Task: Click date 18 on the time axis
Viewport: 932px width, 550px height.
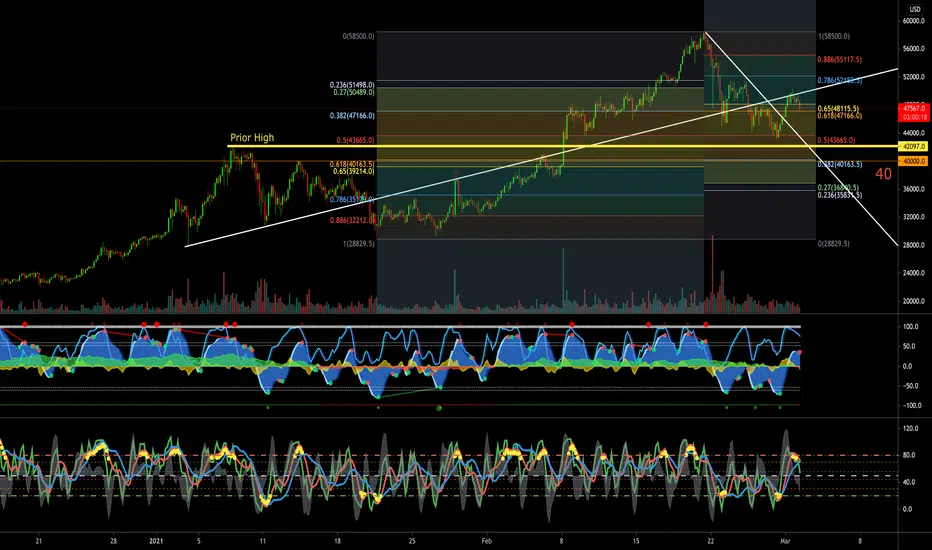Action: [338, 541]
